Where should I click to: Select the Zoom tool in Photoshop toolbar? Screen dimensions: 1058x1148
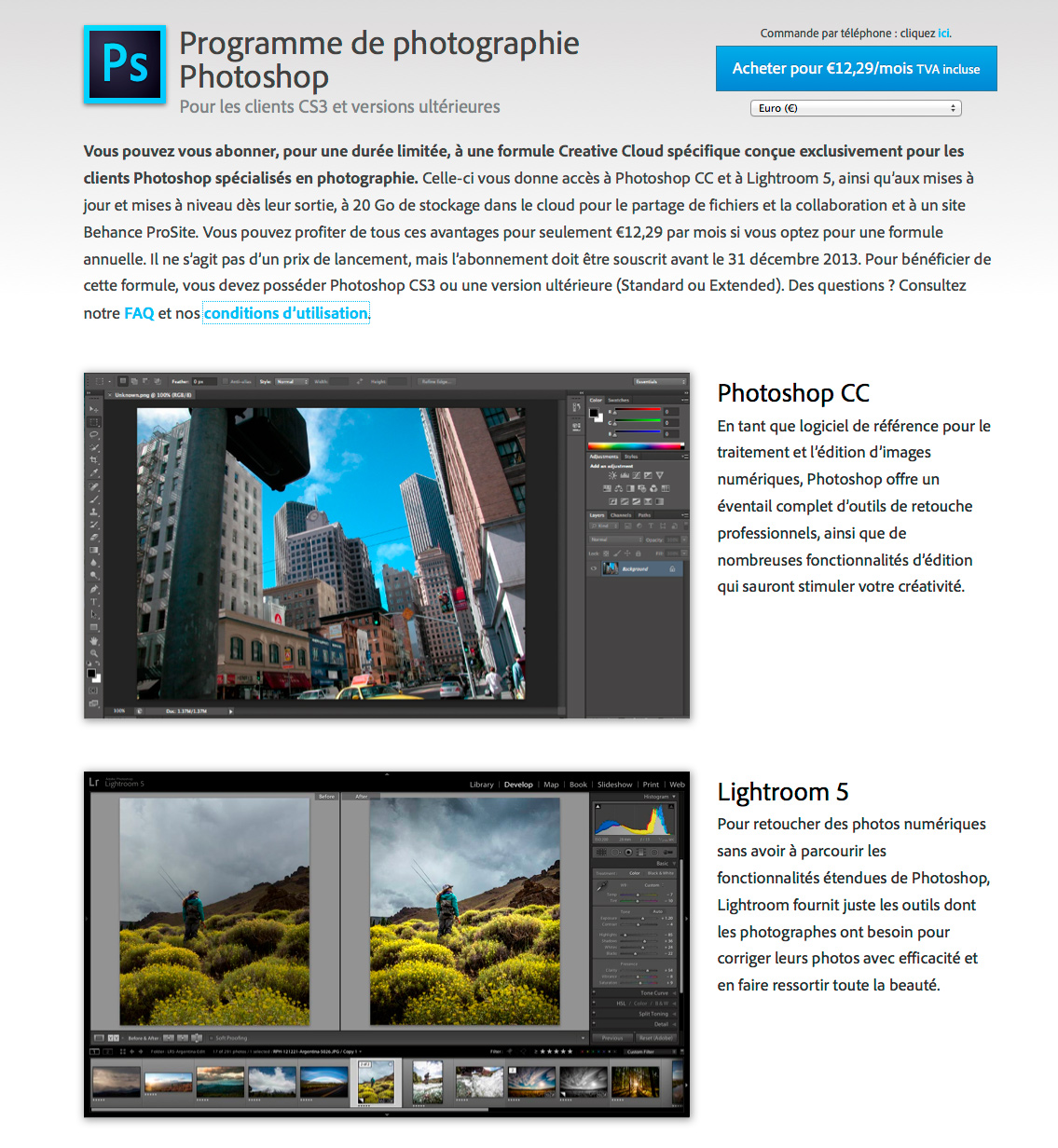point(94,653)
